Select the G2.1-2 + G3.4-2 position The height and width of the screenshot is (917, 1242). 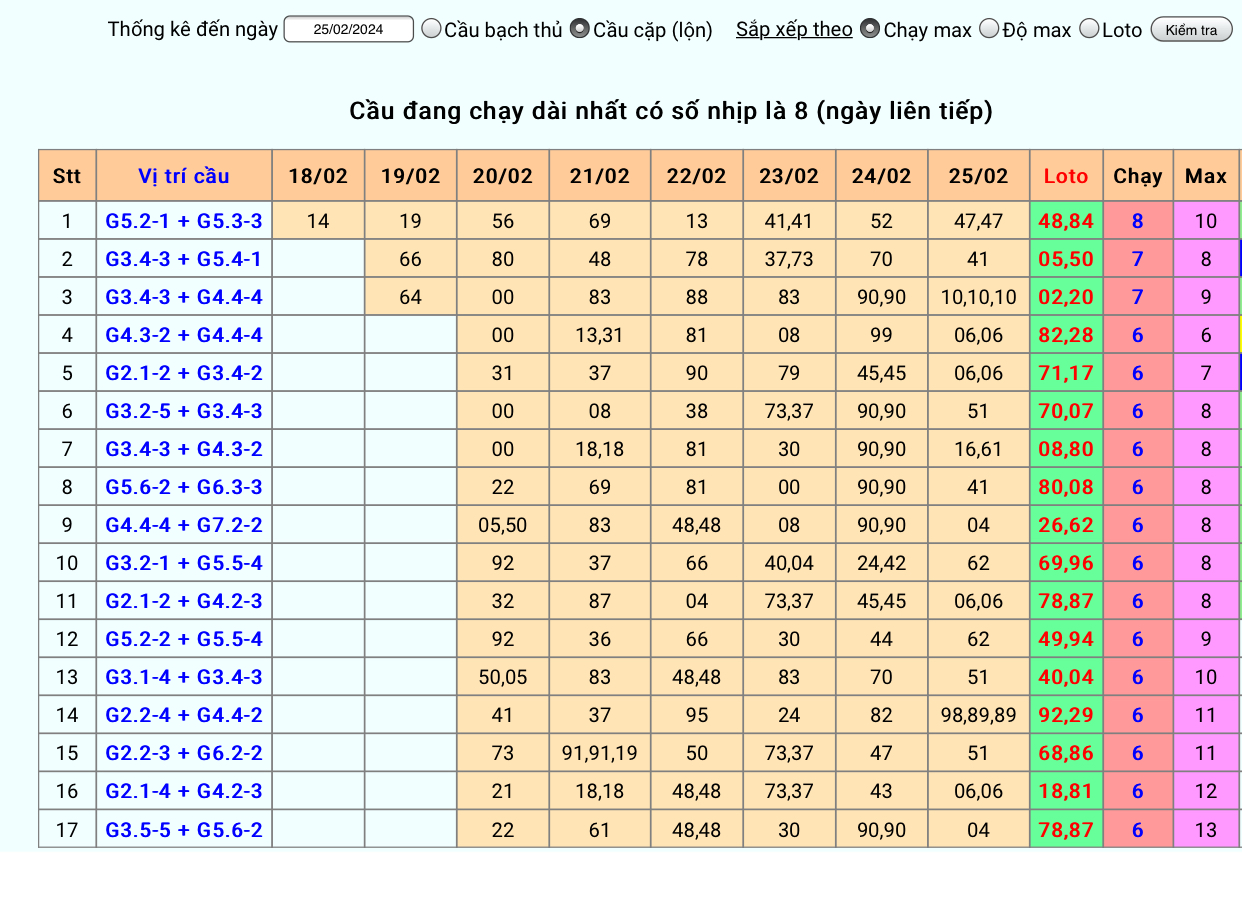click(x=184, y=373)
